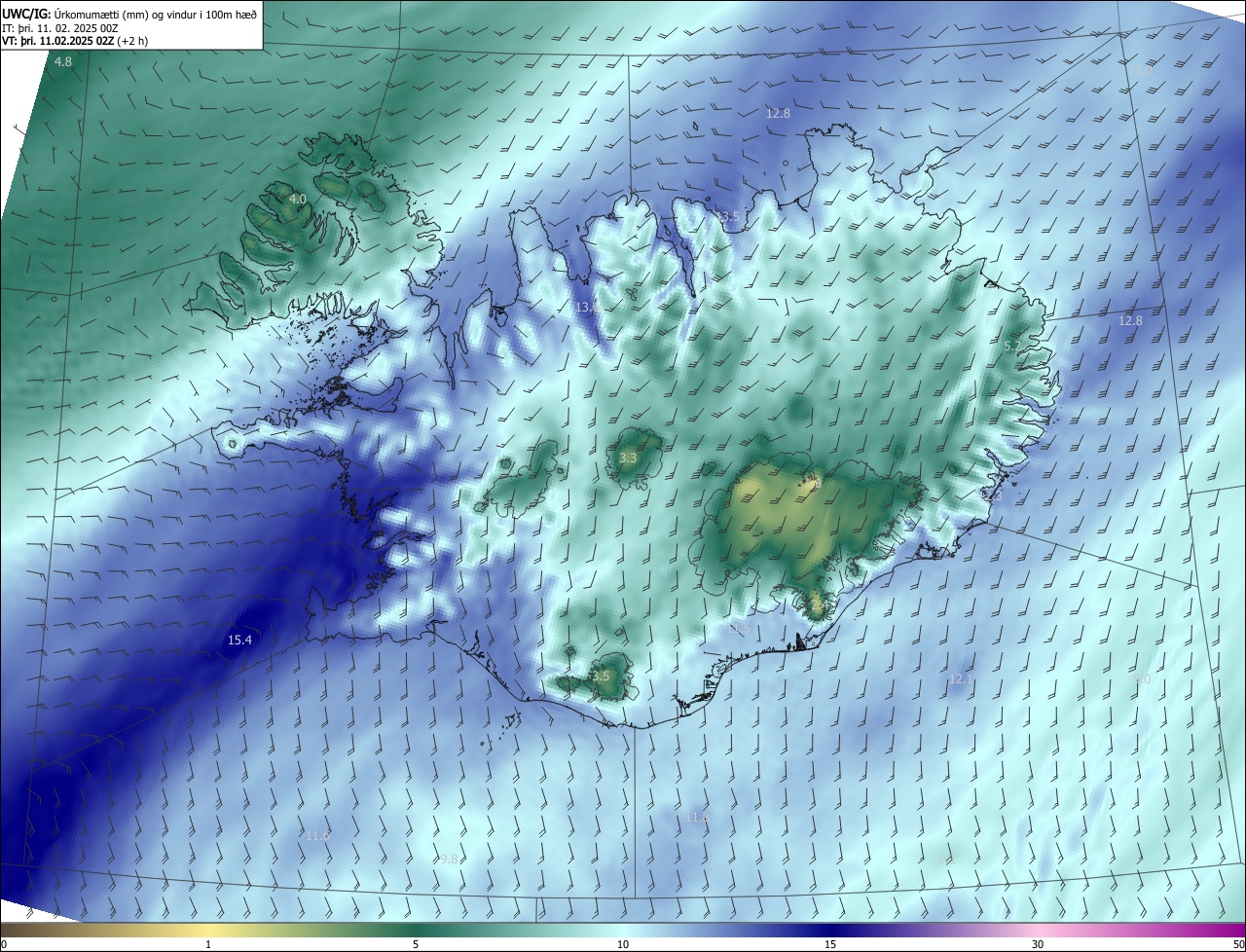Click the color scale tick labelled 15
Image resolution: width=1246 pixels, height=952 pixels.
830,945
